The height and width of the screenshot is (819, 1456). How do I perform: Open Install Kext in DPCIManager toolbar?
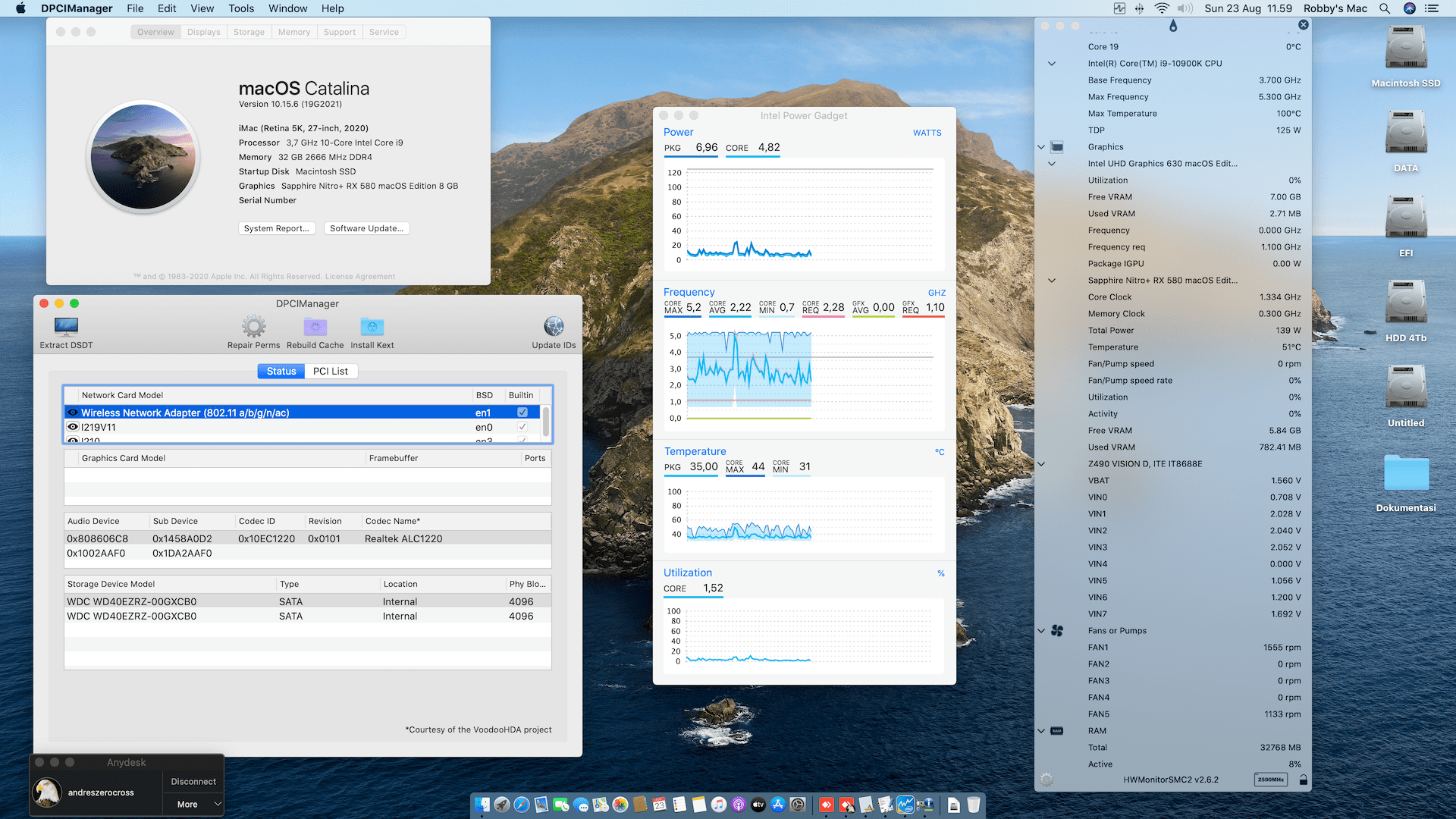[372, 328]
